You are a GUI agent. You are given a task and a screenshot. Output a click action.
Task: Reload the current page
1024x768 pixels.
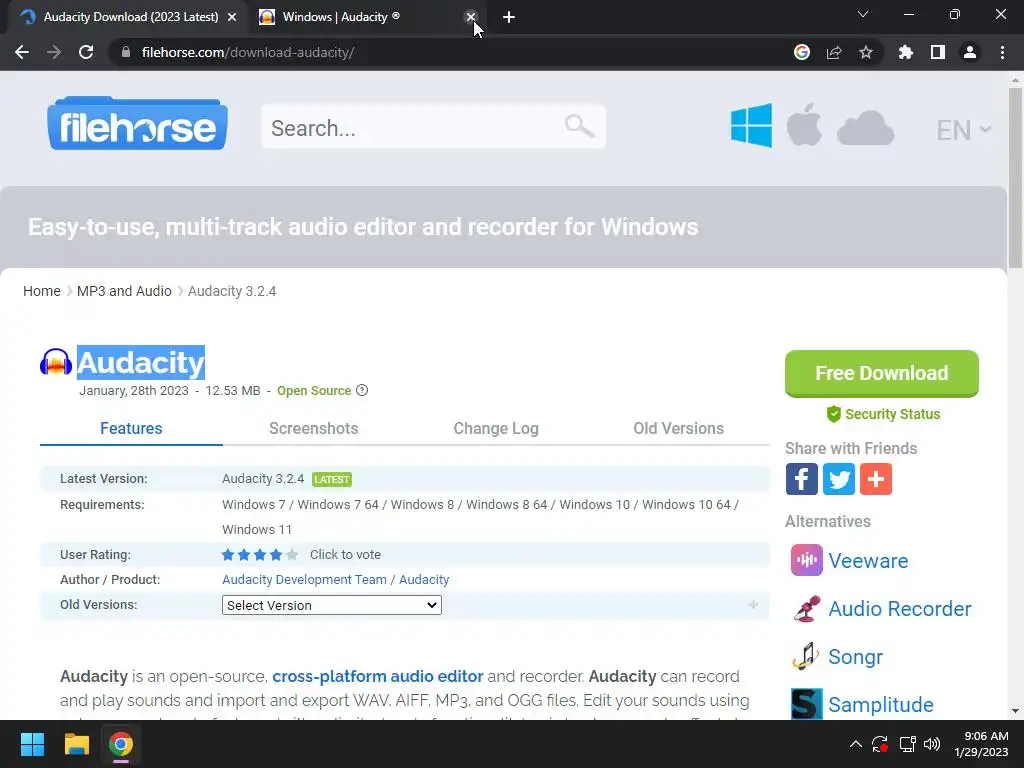click(x=86, y=52)
